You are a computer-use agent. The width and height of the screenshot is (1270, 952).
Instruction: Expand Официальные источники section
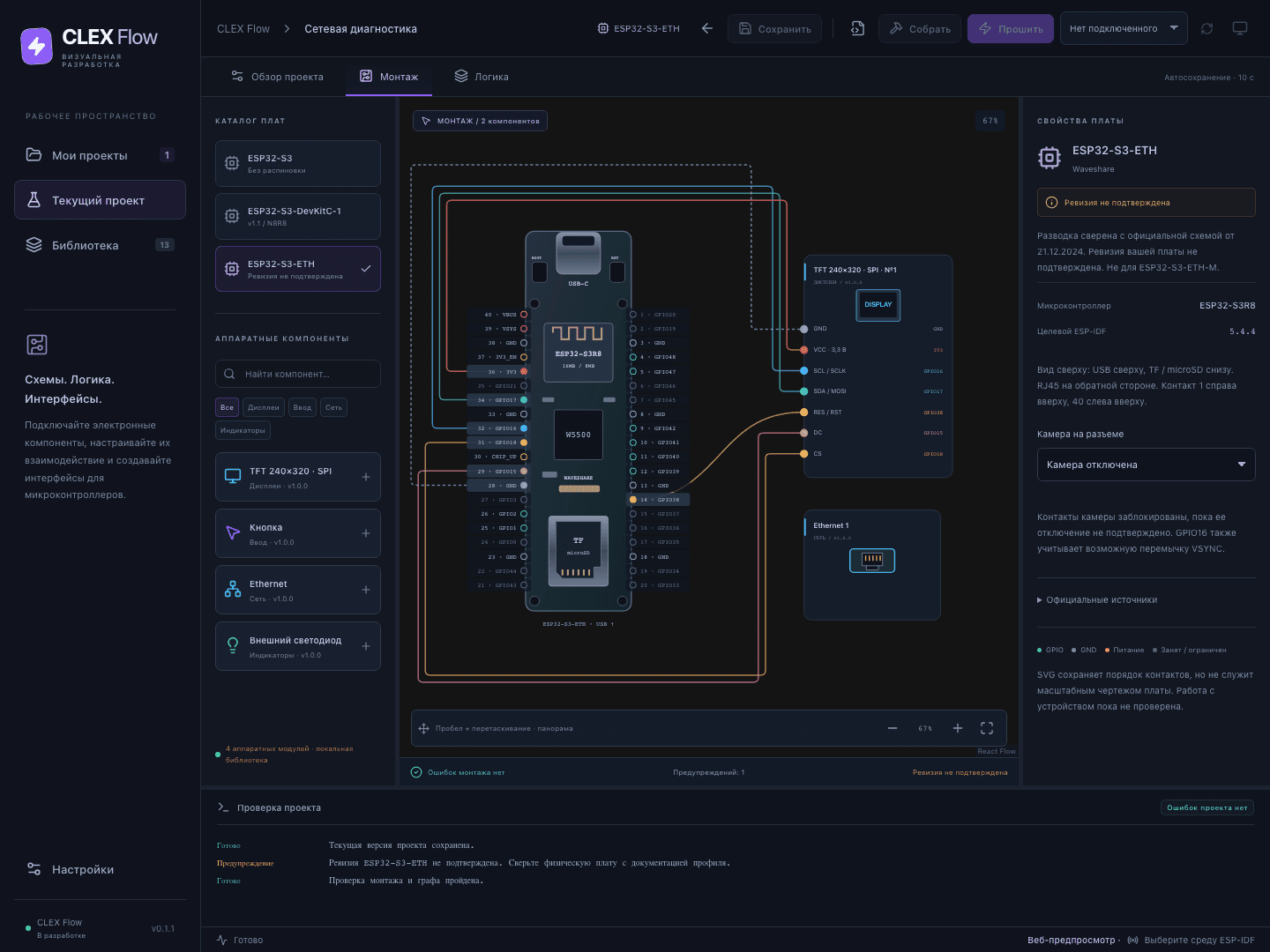click(x=1097, y=600)
